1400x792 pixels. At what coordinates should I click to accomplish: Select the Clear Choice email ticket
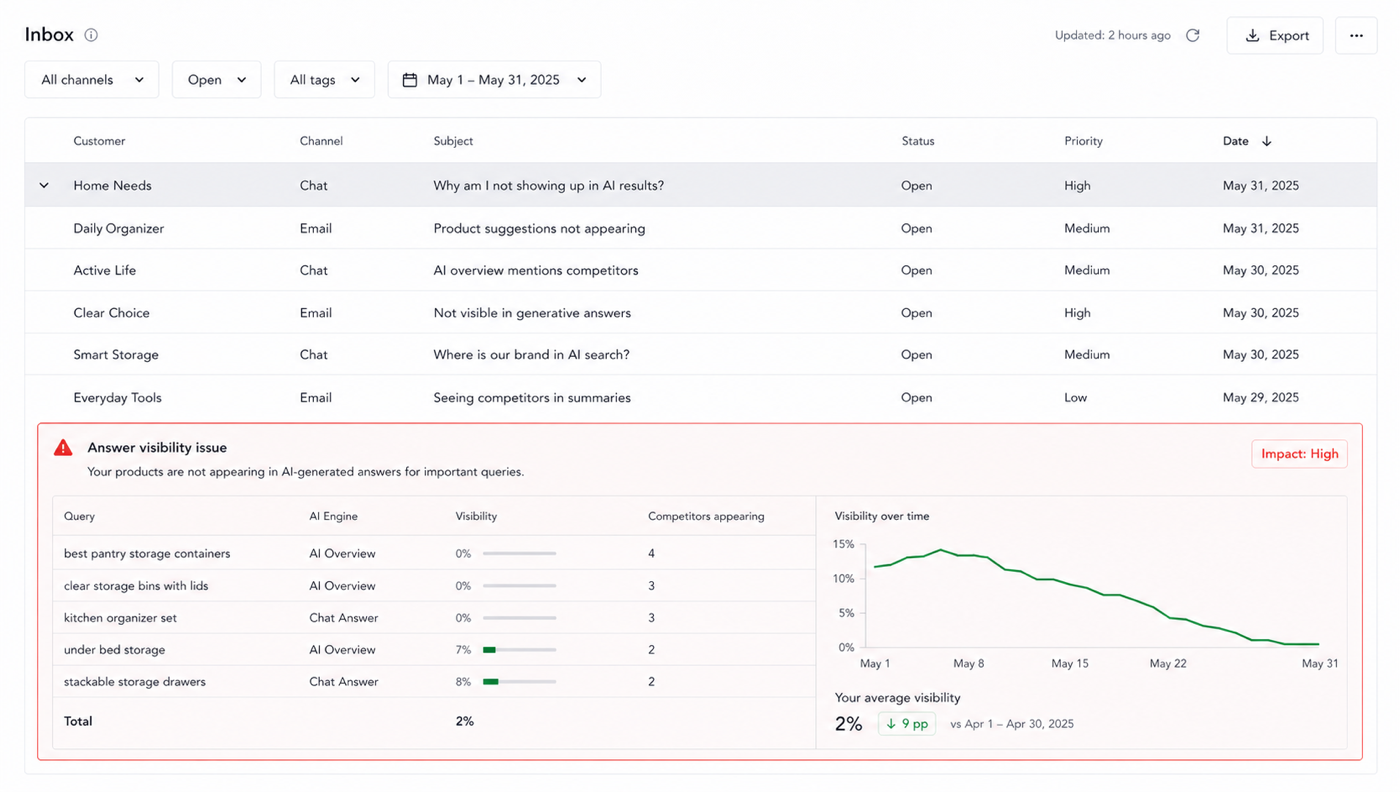(x=700, y=313)
